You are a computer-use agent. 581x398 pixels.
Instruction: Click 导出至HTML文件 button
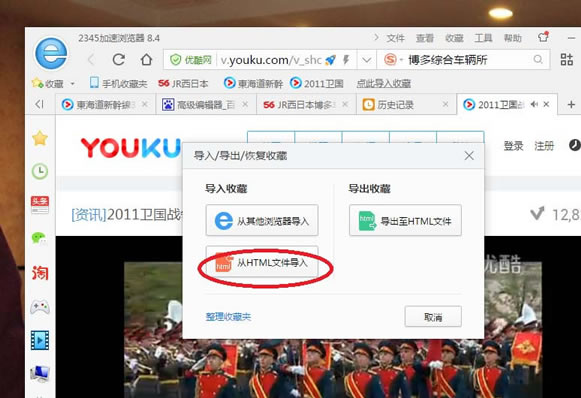pos(405,220)
